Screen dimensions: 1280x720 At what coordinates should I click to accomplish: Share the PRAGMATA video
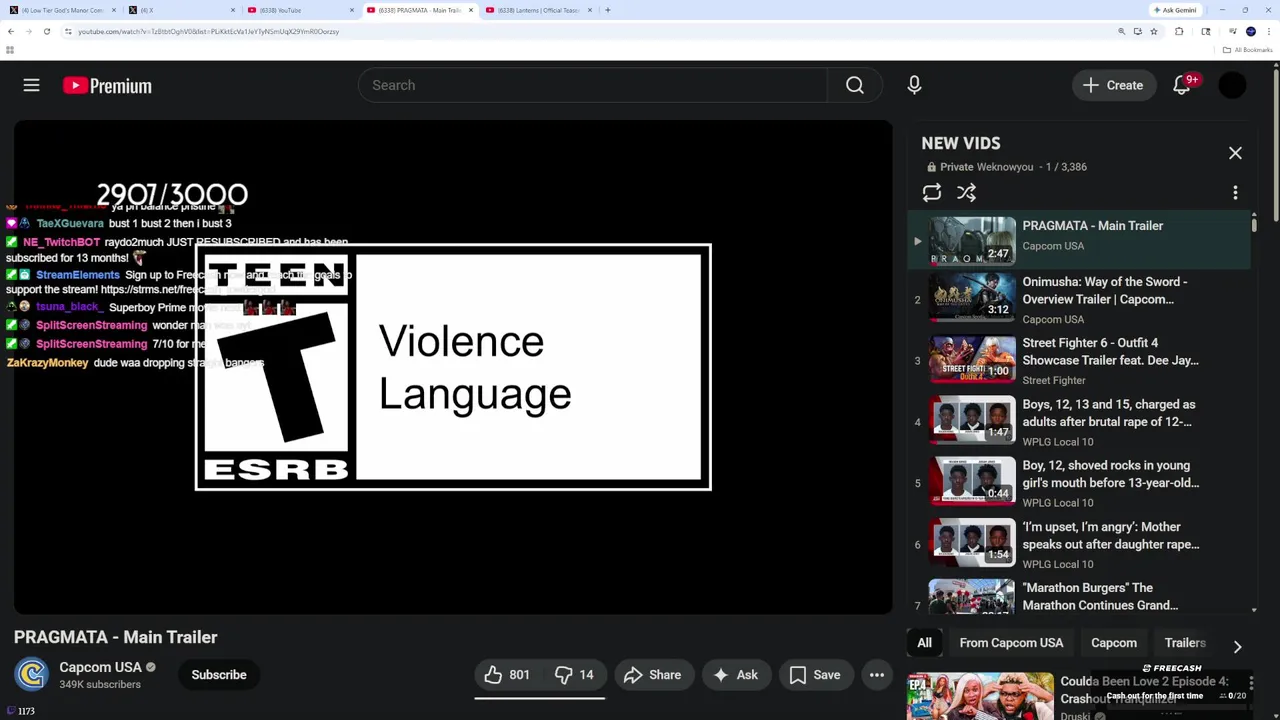(x=652, y=675)
